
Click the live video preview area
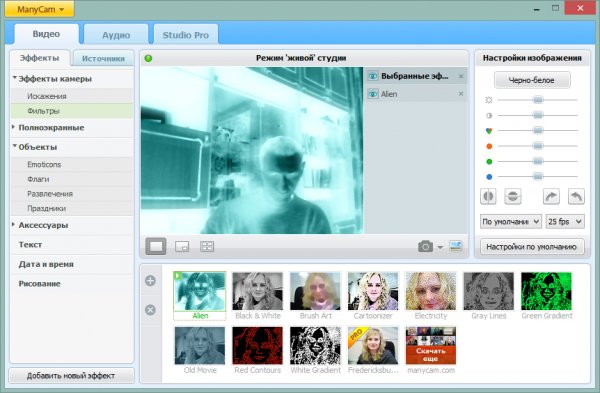click(252, 150)
